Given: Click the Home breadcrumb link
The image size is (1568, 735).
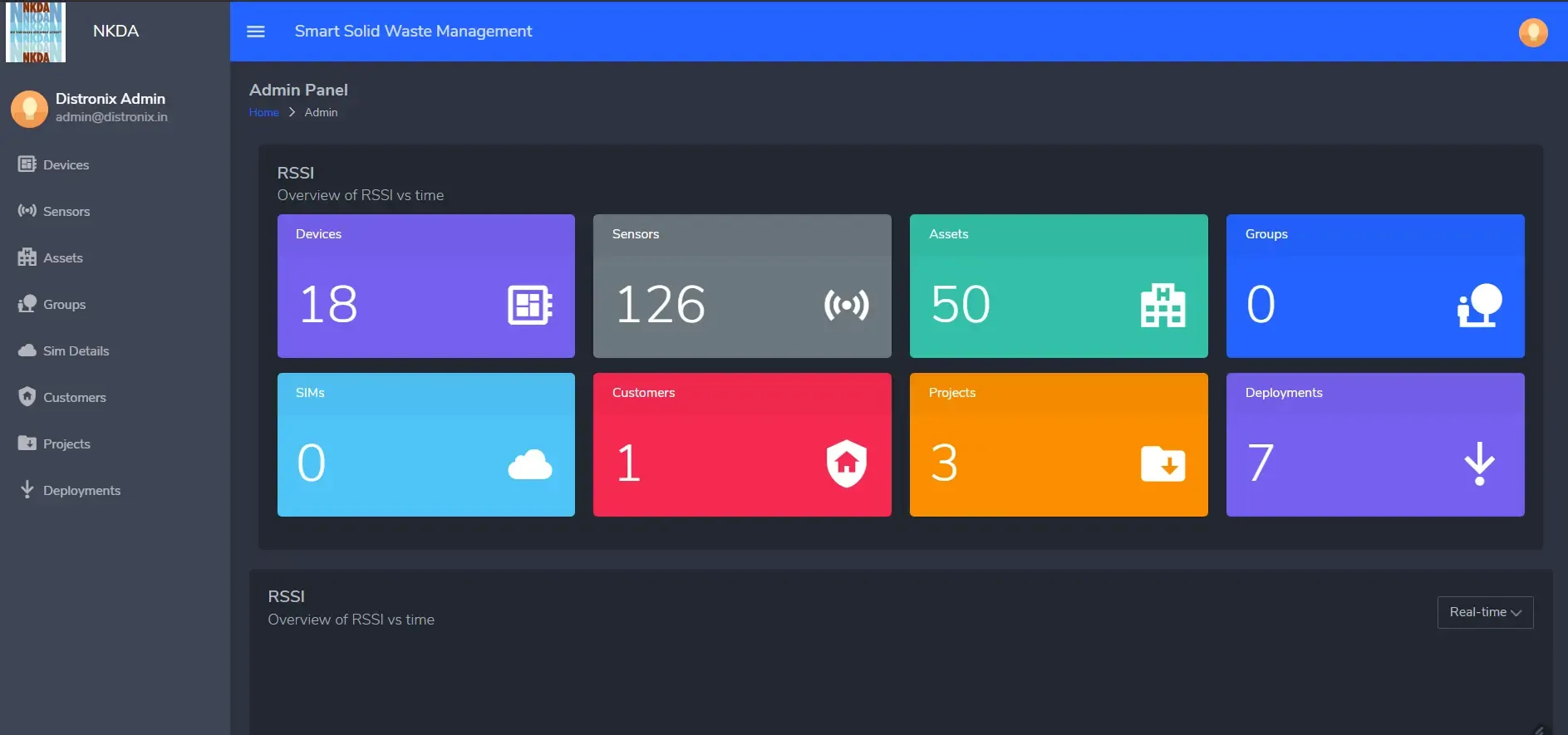Looking at the screenshot, I should (263, 113).
